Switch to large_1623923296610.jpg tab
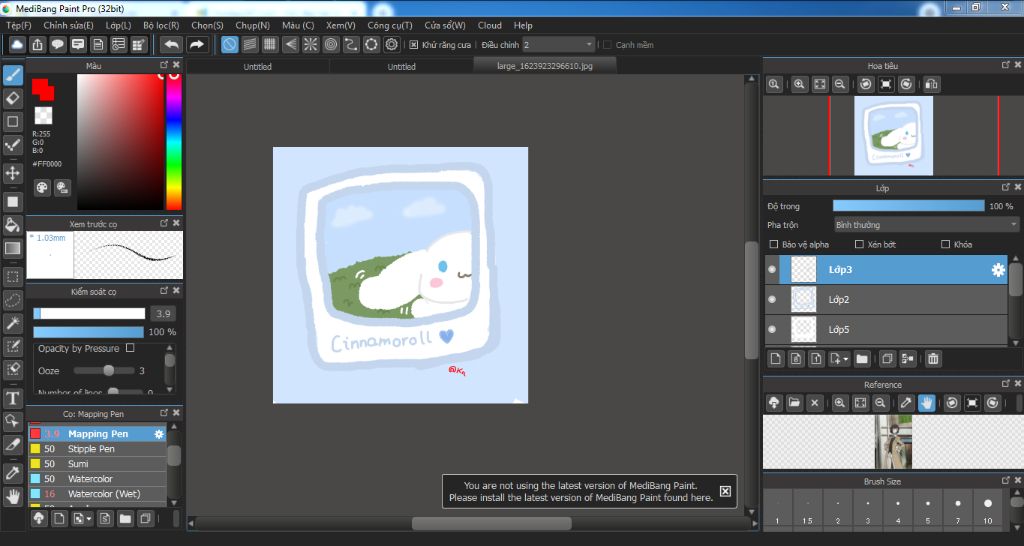Image resolution: width=1024 pixels, height=546 pixels. pyautogui.click(x=545, y=66)
